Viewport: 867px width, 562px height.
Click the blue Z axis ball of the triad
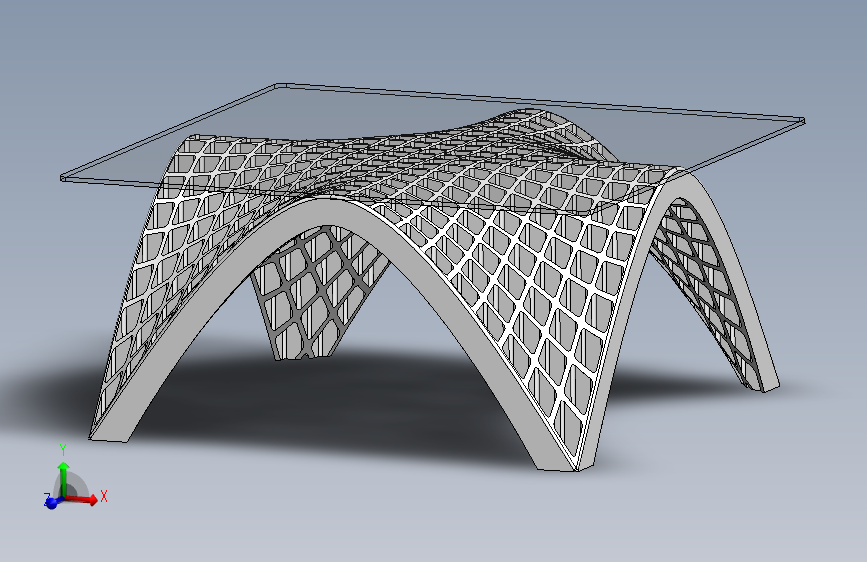pos(51,503)
